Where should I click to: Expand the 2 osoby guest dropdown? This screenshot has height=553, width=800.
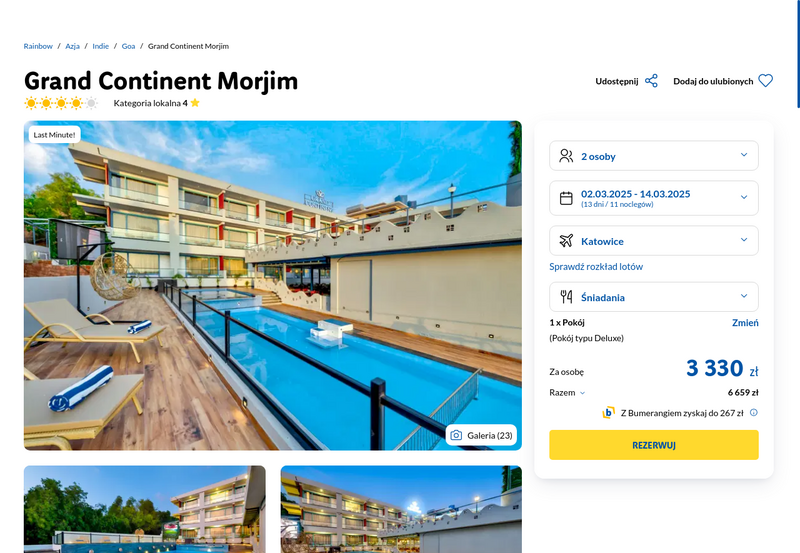click(x=654, y=156)
